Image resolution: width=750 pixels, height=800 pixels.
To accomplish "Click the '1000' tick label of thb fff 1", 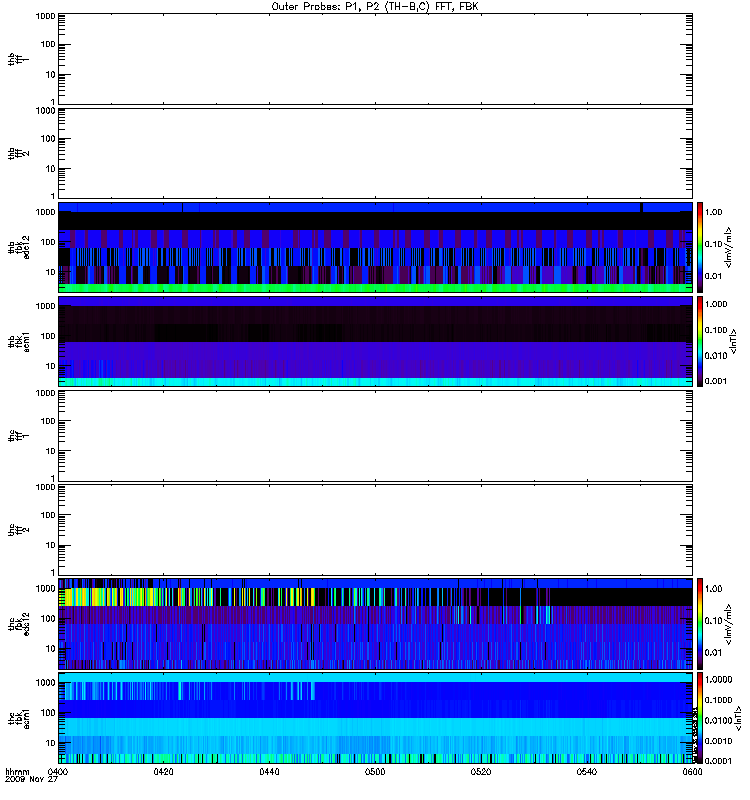I will click(x=45, y=16).
